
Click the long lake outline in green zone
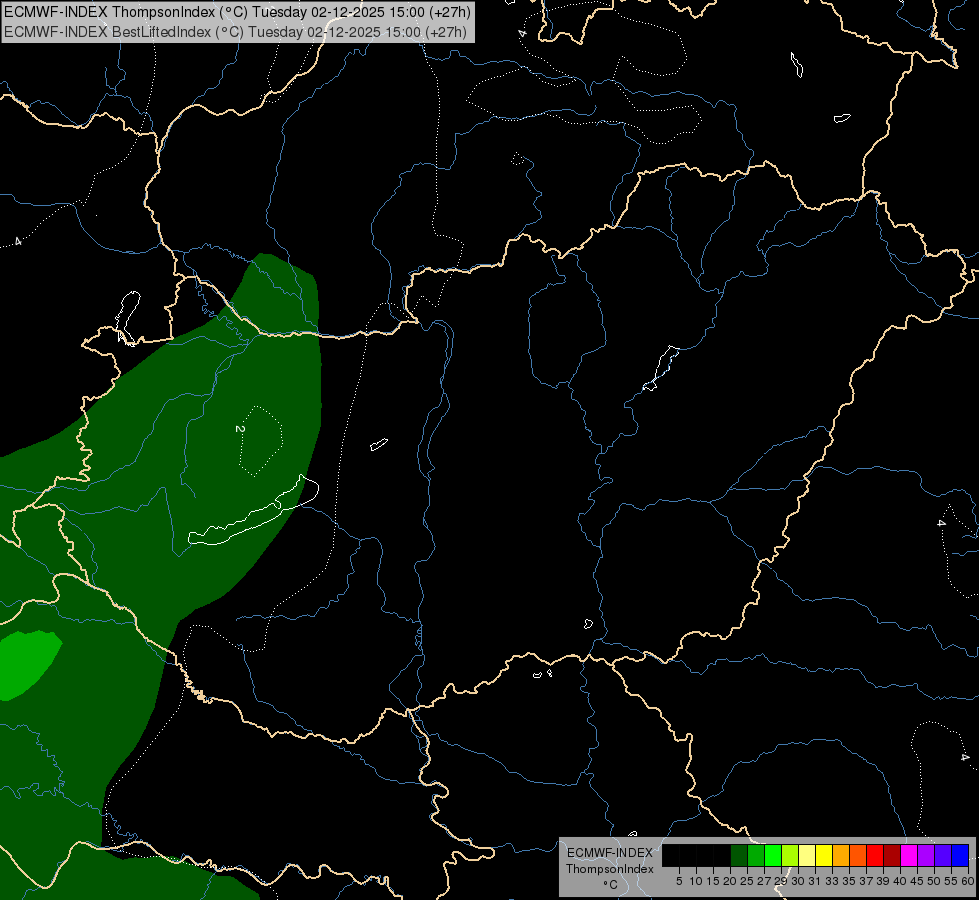pos(254,511)
